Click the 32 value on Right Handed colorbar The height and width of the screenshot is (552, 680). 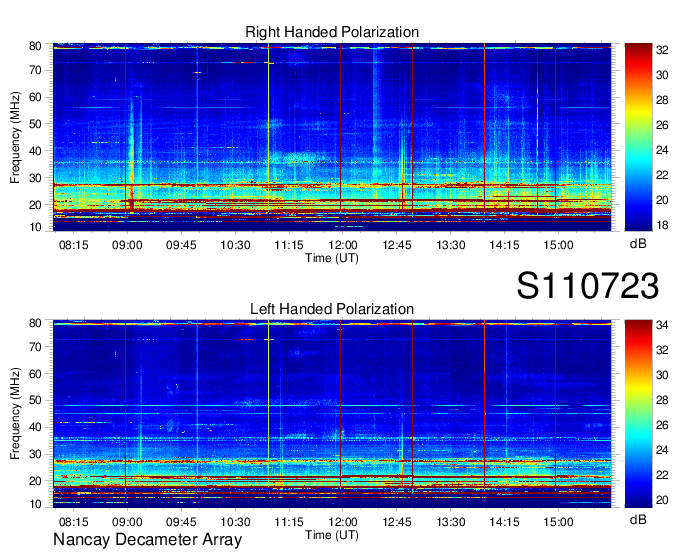[662, 50]
